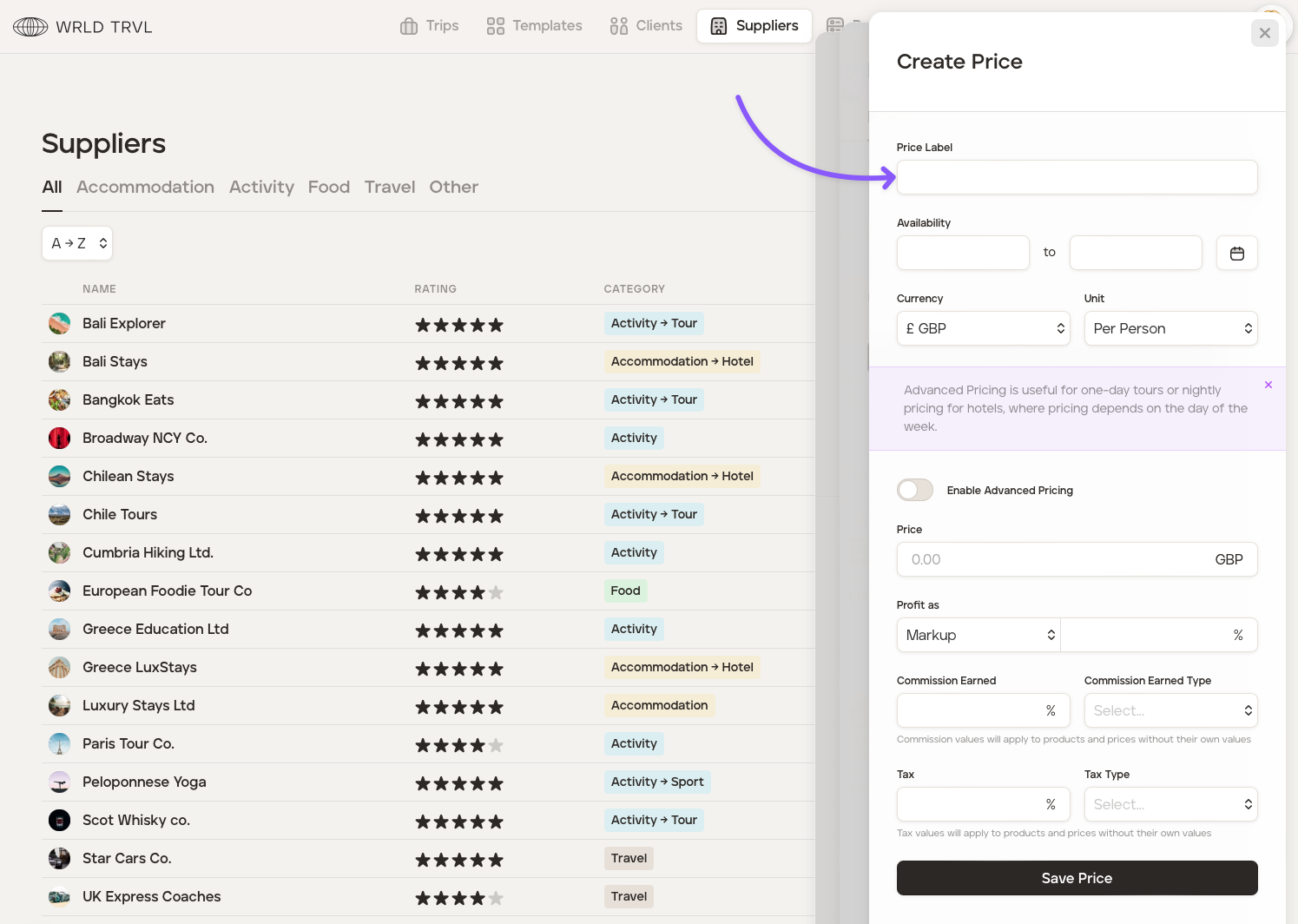Dismiss the Advanced Pricing info banner
The image size is (1298, 924).
tap(1268, 385)
